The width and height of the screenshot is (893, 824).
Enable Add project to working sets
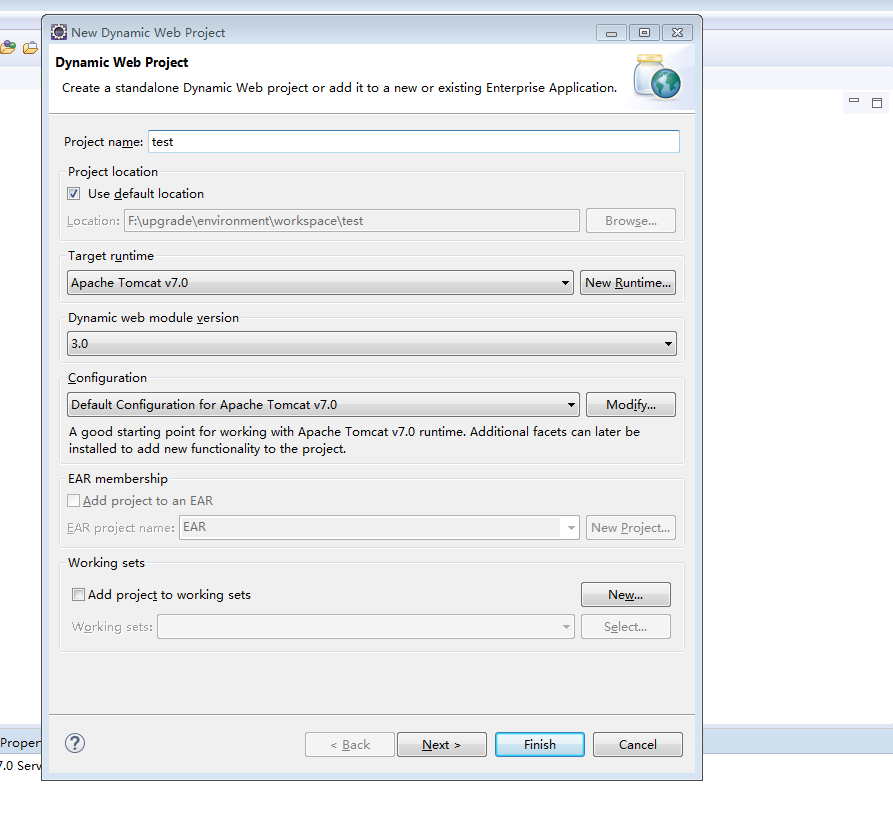(x=78, y=595)
